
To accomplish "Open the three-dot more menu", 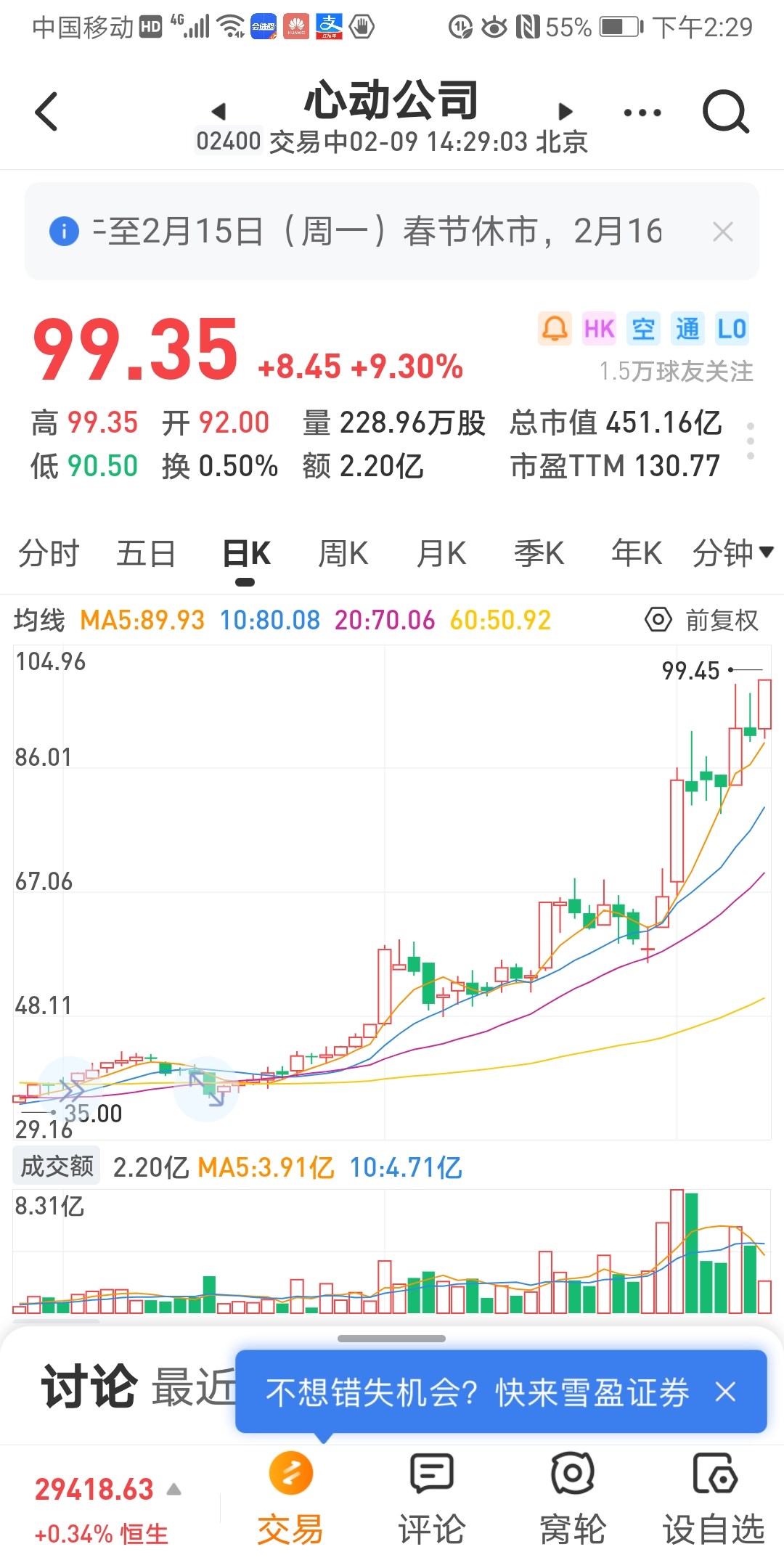I will pos(642,113).
